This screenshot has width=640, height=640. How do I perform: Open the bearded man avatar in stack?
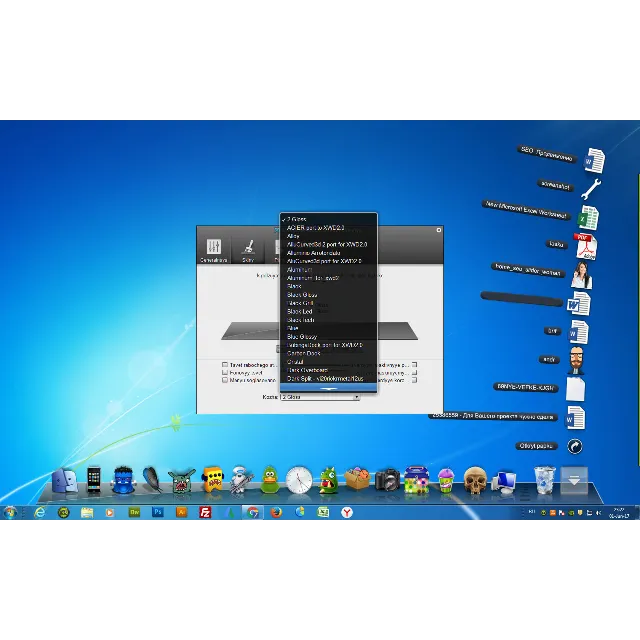pos(576,360)
